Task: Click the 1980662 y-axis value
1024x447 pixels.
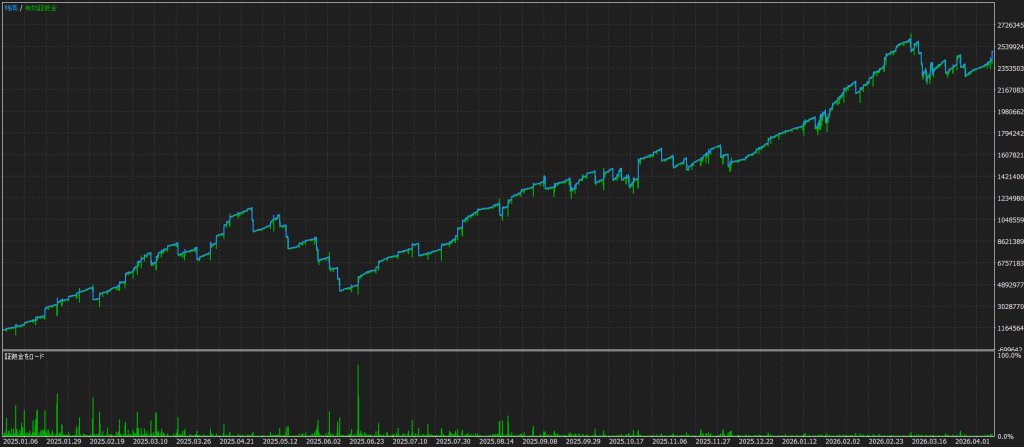Action: (1010, 112)
